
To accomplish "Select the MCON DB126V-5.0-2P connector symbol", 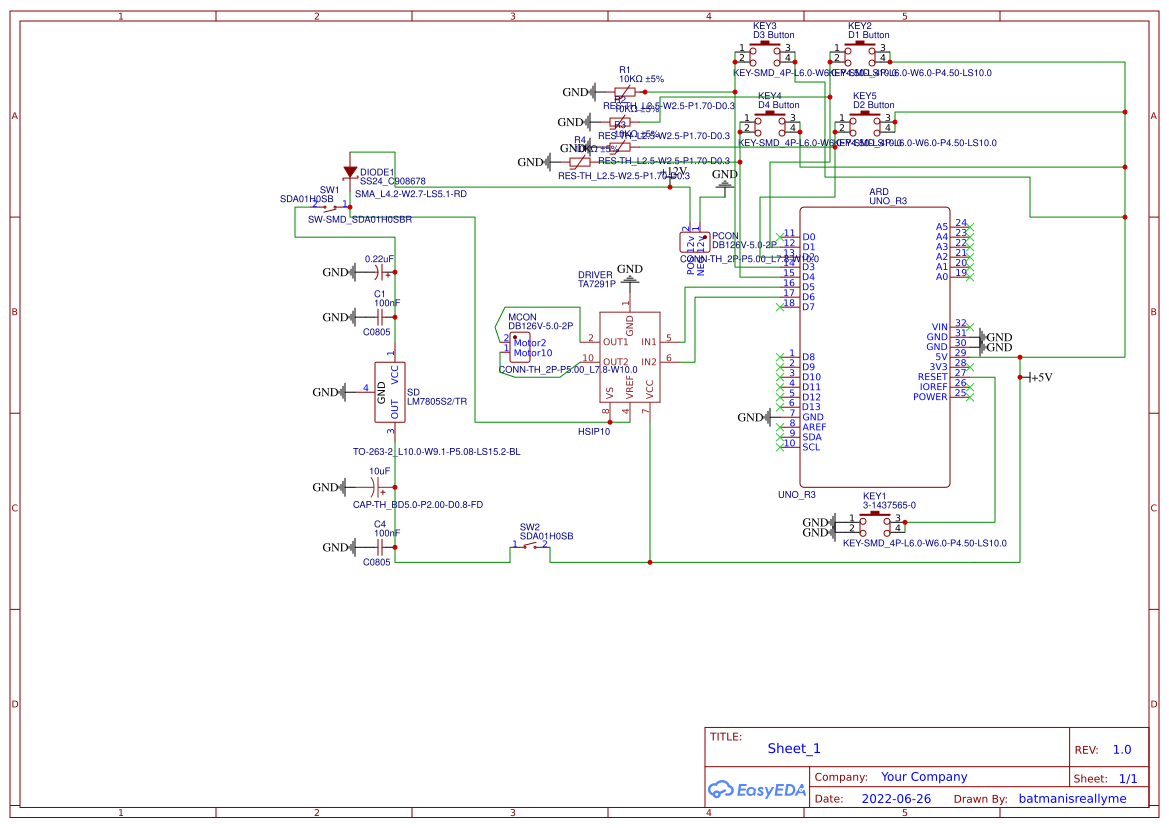I will coord(520,347).
